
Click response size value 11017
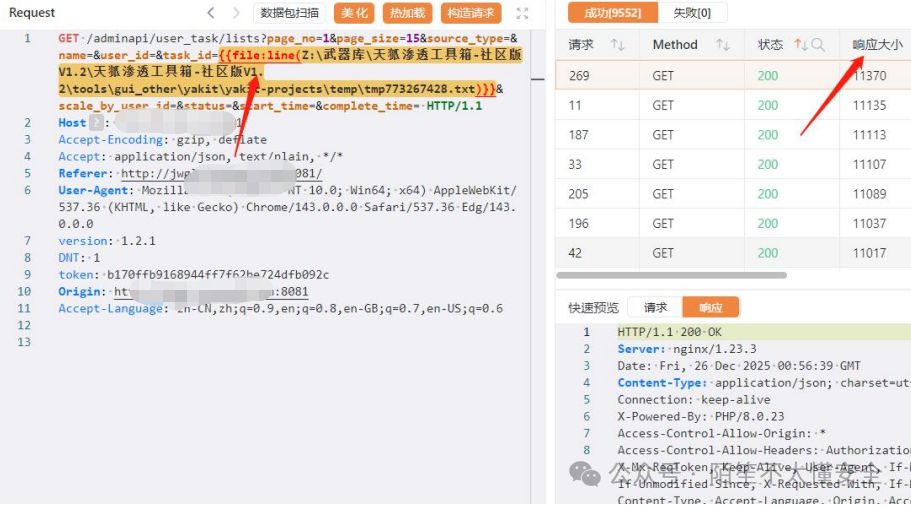869,253
